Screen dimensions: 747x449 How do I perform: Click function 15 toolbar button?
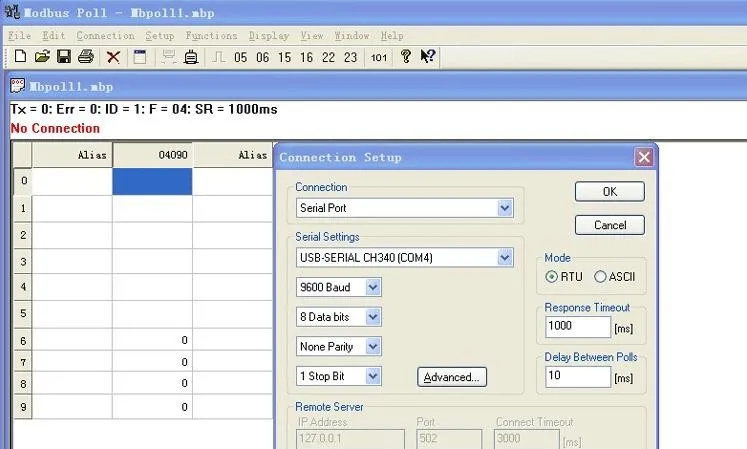[x=284, y=58]
